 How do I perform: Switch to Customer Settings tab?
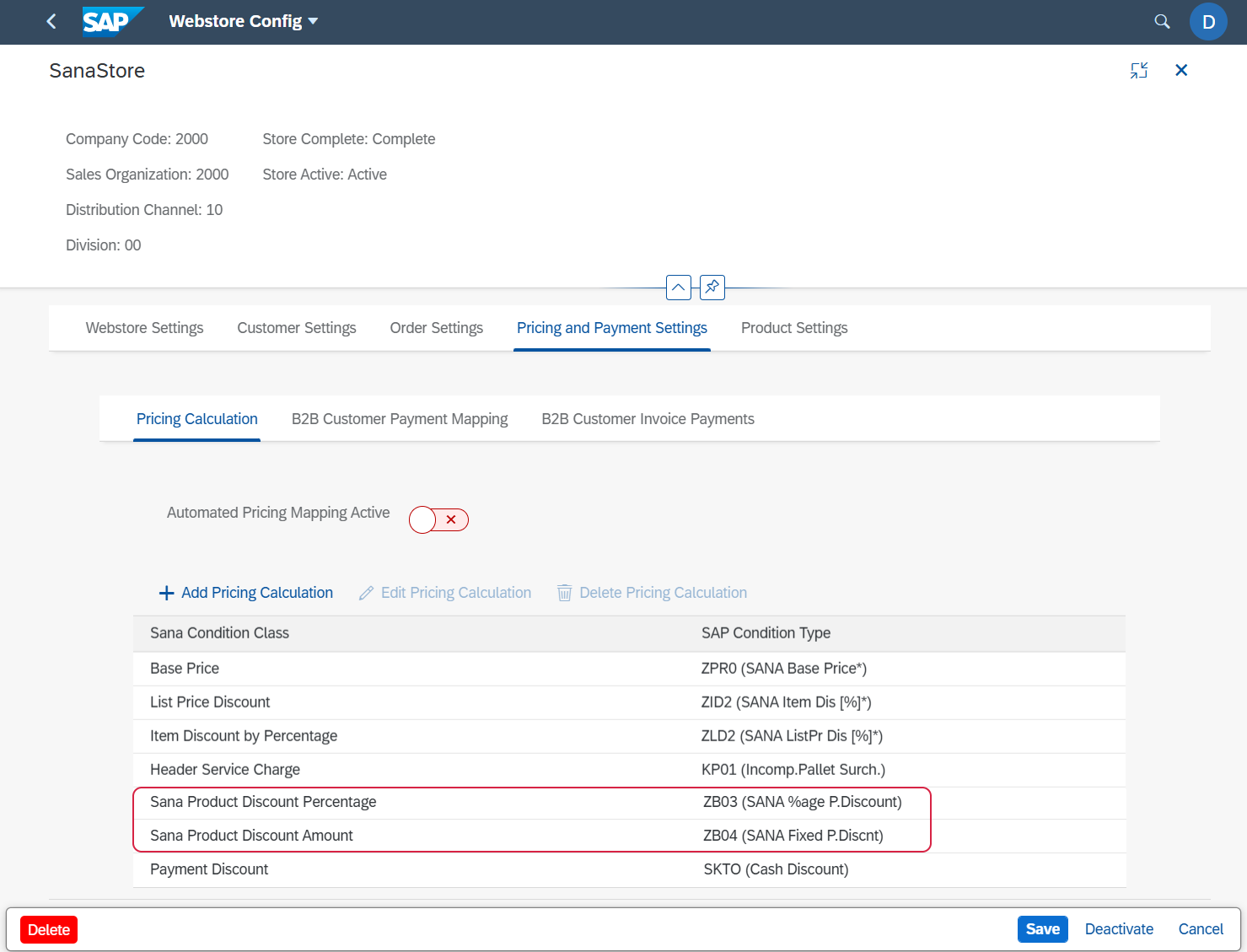tap(297, 328)
